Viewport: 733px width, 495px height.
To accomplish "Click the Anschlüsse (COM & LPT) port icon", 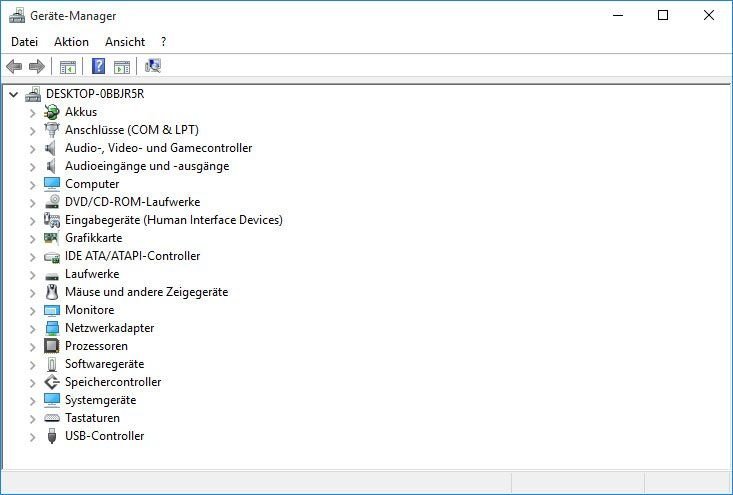I will pyautogui.click(x=51, y=130).
